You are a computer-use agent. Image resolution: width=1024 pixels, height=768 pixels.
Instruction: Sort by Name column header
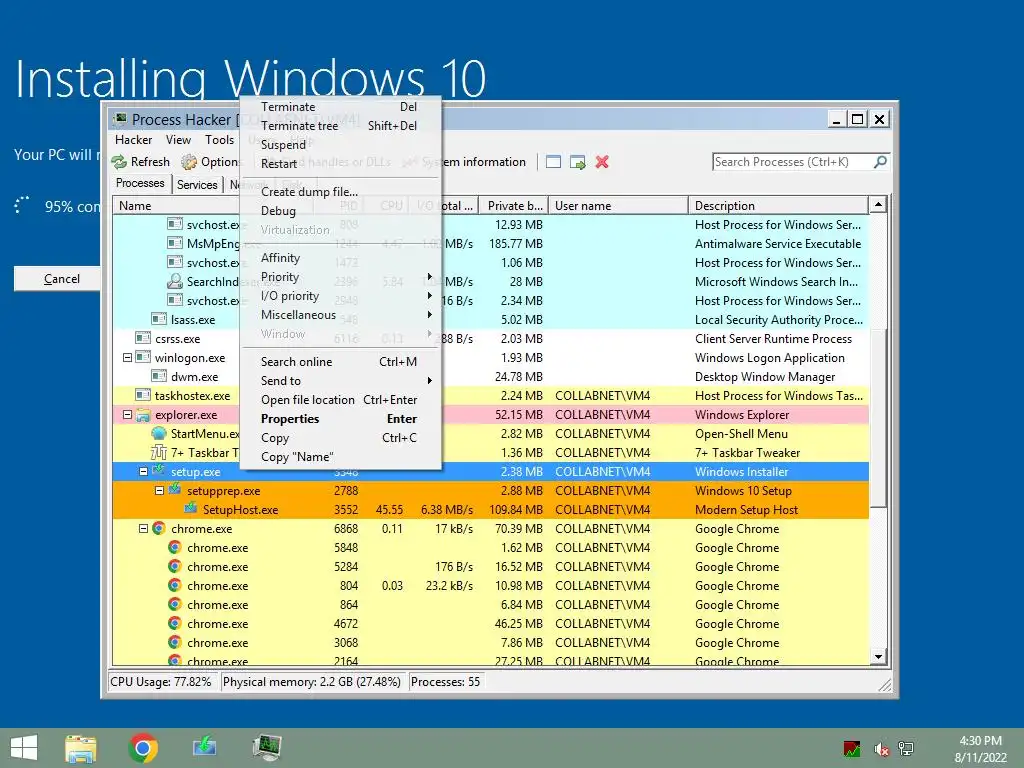coord(176,206)
